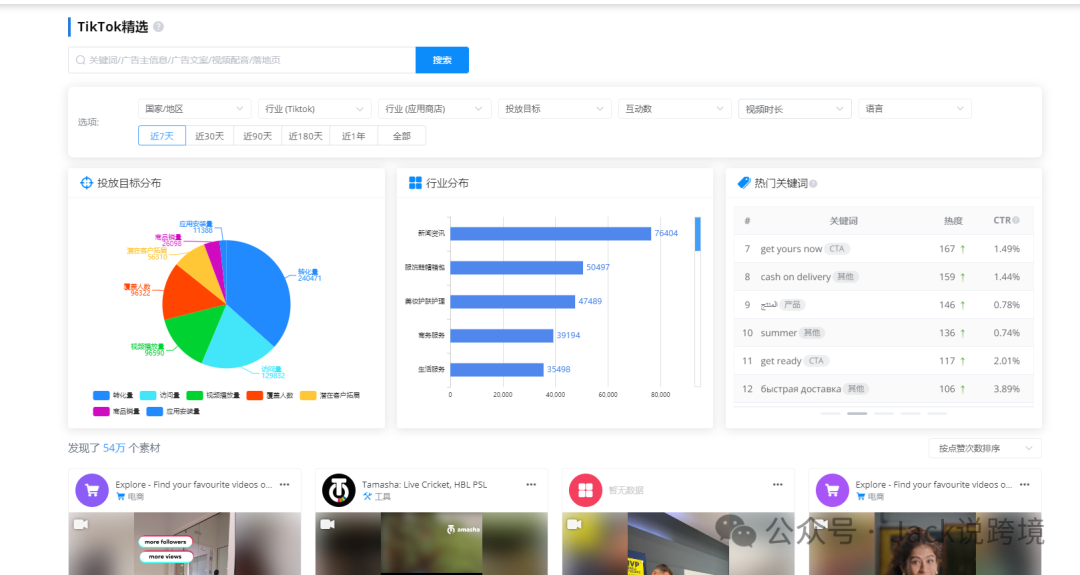Switch to the 近1年 time range tab
Screen dimensions: 1080x575
click(x=354, y=136)
